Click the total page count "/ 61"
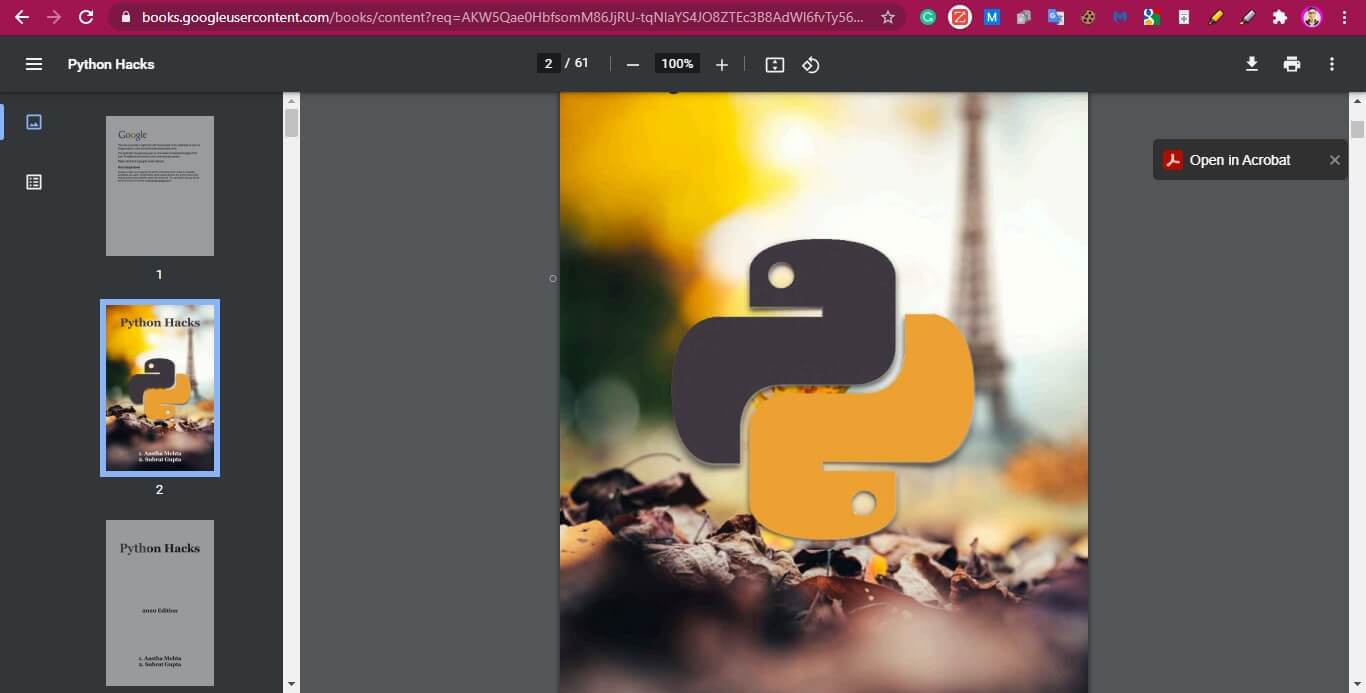The height and width of the screenshot is (693, 1366). [x=577, y=63]
